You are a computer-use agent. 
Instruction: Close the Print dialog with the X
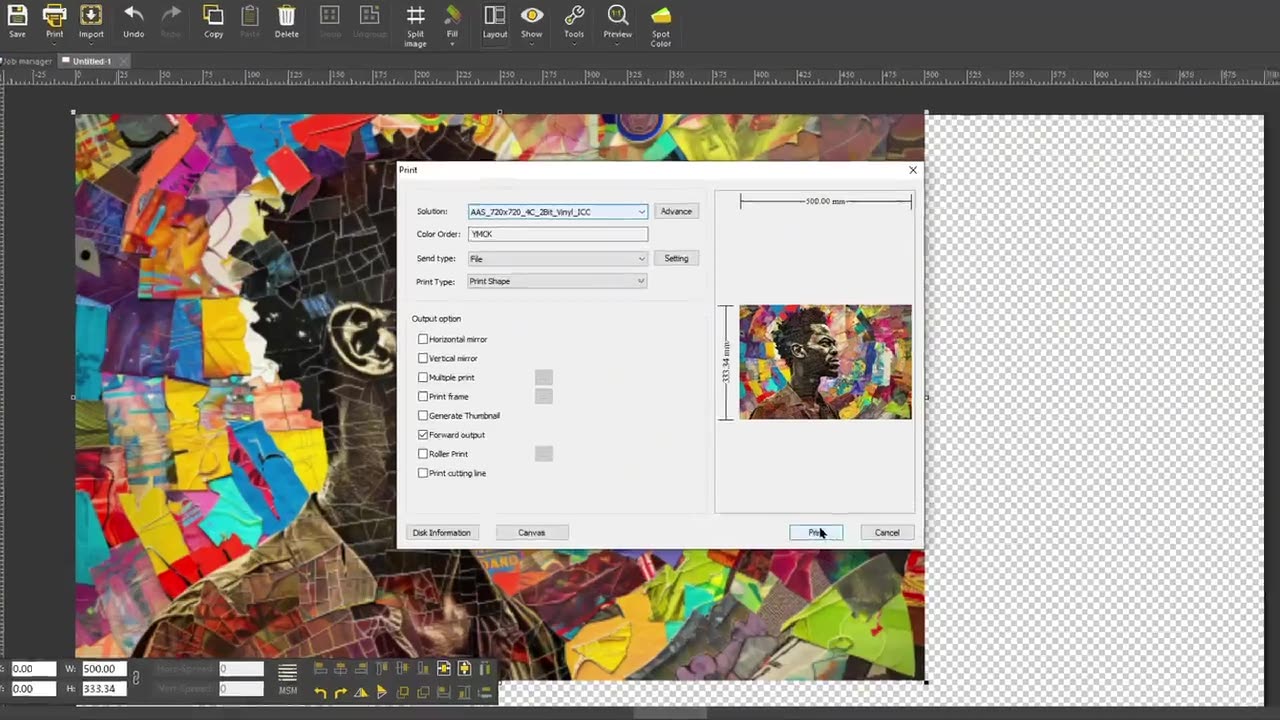[x=912, y=170]
